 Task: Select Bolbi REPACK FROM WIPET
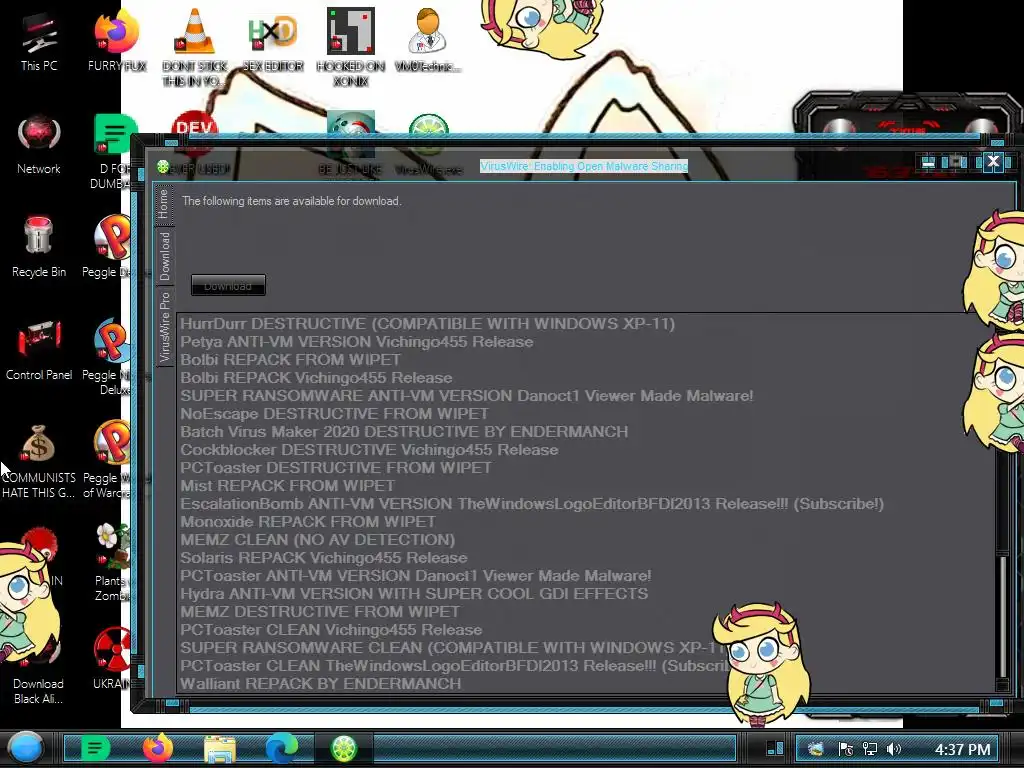click(291, 360)
